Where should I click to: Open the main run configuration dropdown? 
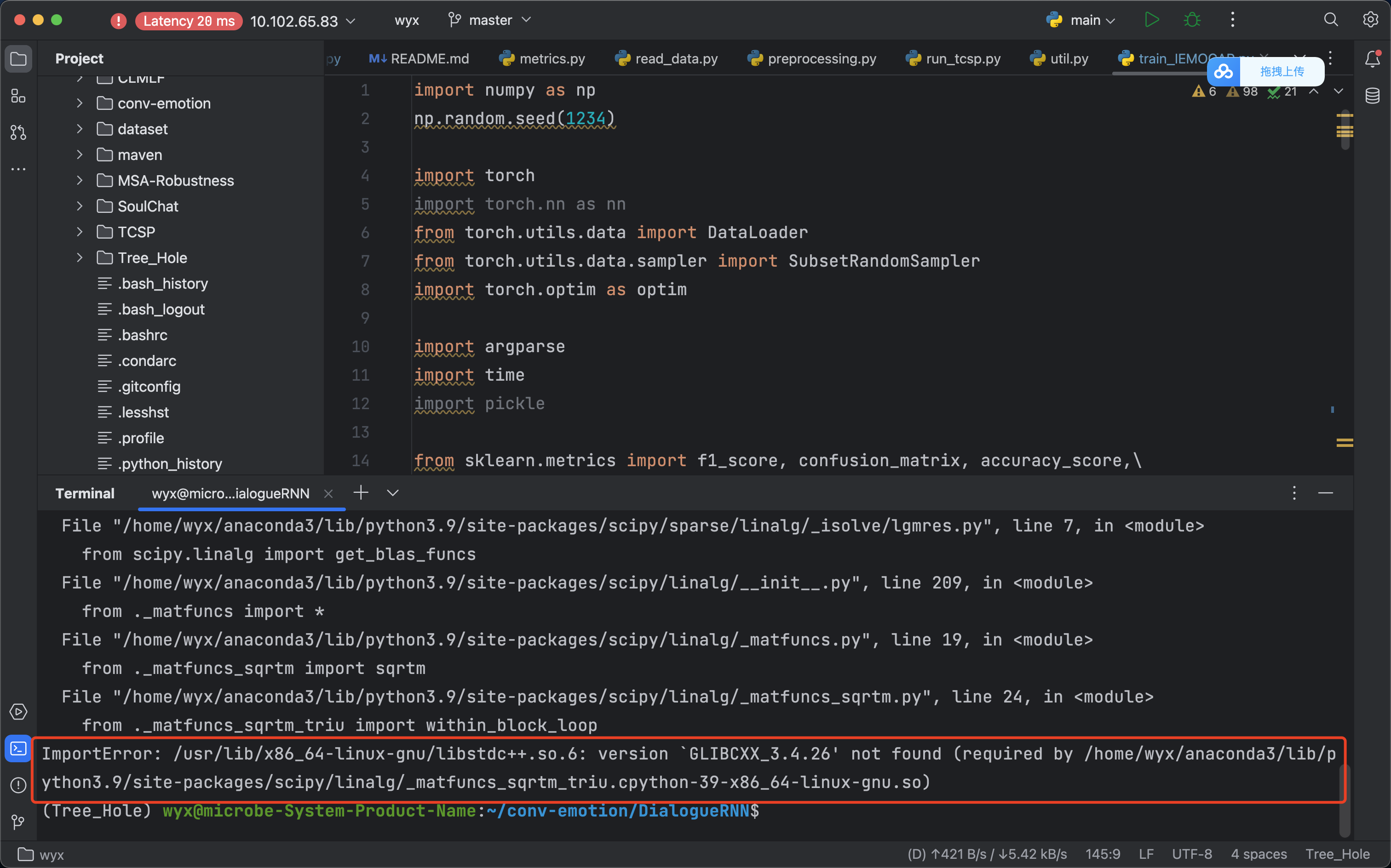[1081, 21]
